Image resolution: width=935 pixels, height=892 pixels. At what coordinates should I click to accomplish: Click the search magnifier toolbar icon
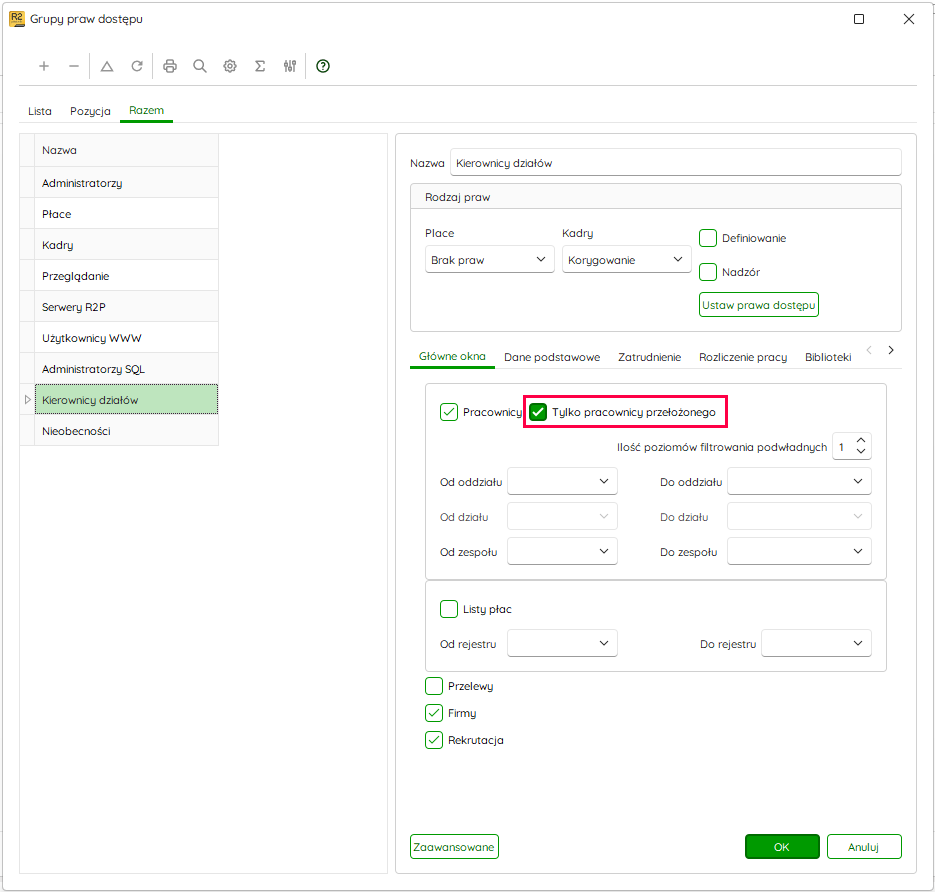200,66
